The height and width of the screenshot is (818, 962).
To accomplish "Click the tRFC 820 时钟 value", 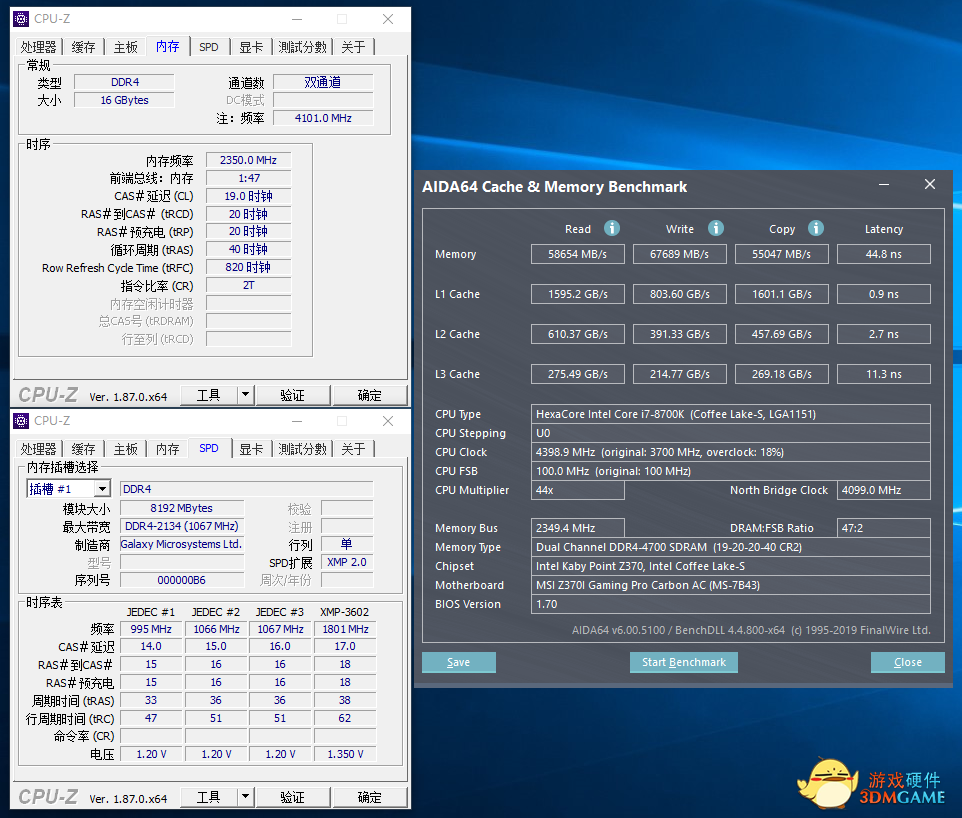I will pyautogui.click(x=248, y=268).
